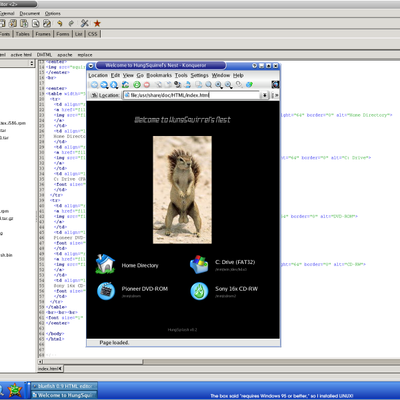Screen dimensions: 400x400
Task: Click Konqueror's Back navigation arrow icon
Action: [x=94, y=85]
